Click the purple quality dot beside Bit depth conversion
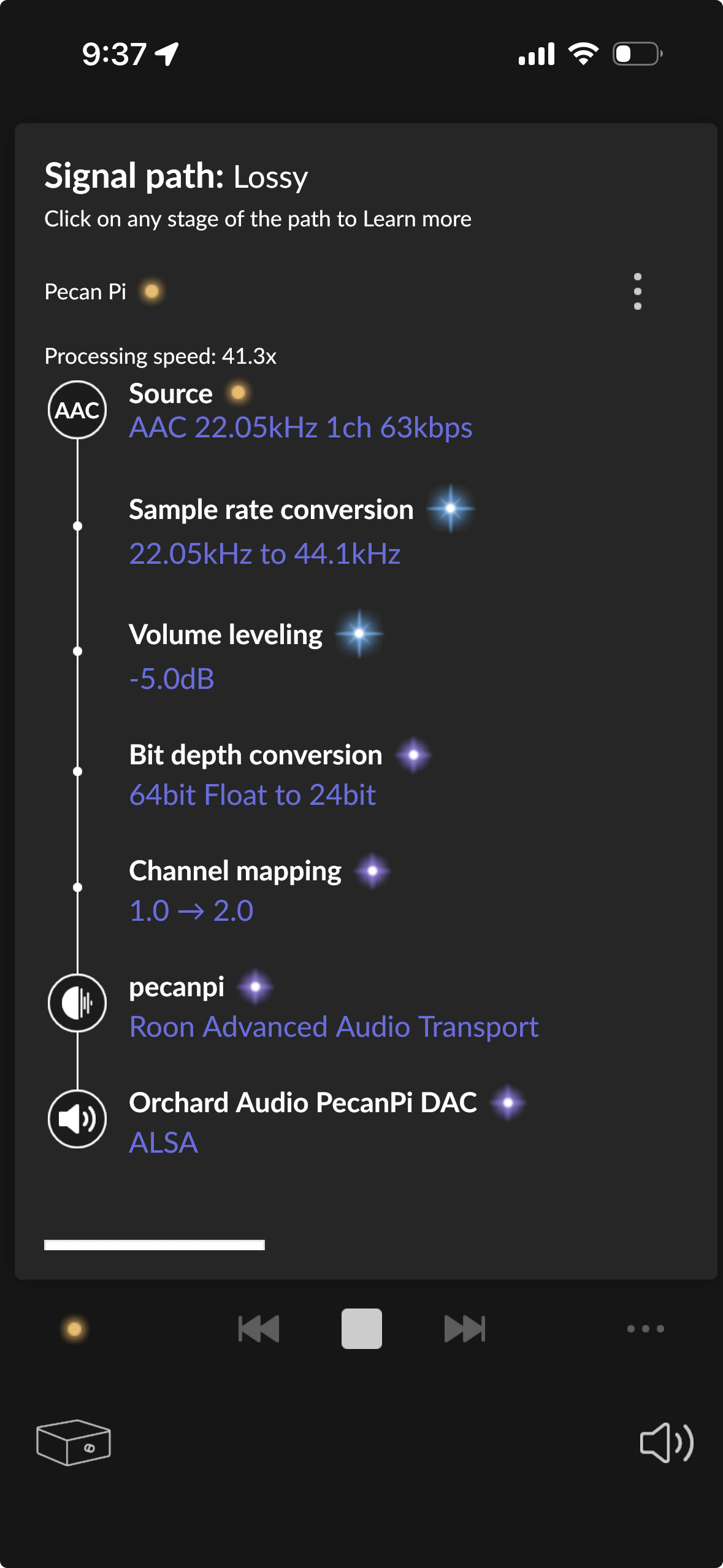The width and height of the screenshot is (723, 1568). point(414,755)
